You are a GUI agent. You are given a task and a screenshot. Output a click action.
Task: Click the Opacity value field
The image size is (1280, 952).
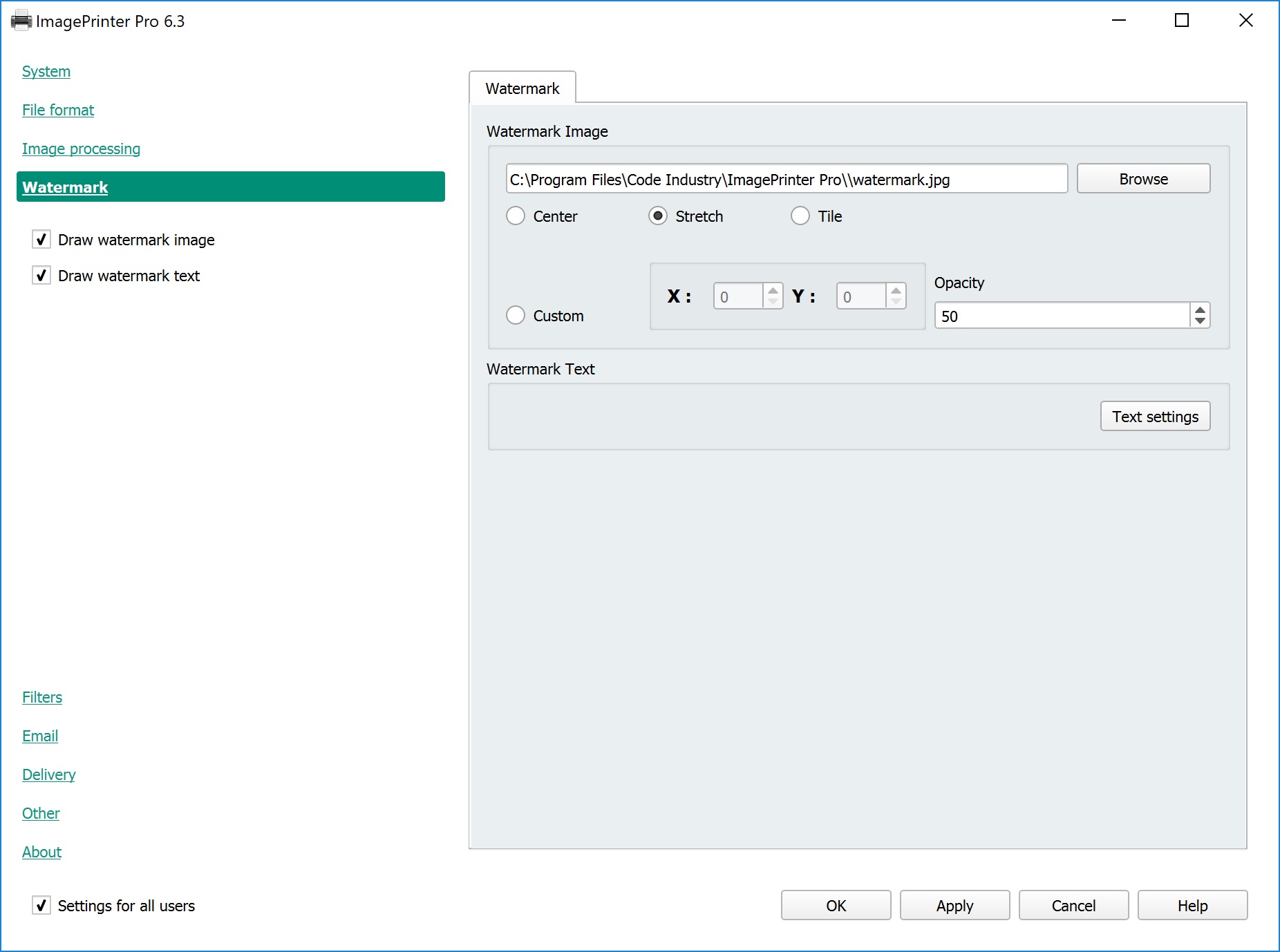[x=1062, y=316]
